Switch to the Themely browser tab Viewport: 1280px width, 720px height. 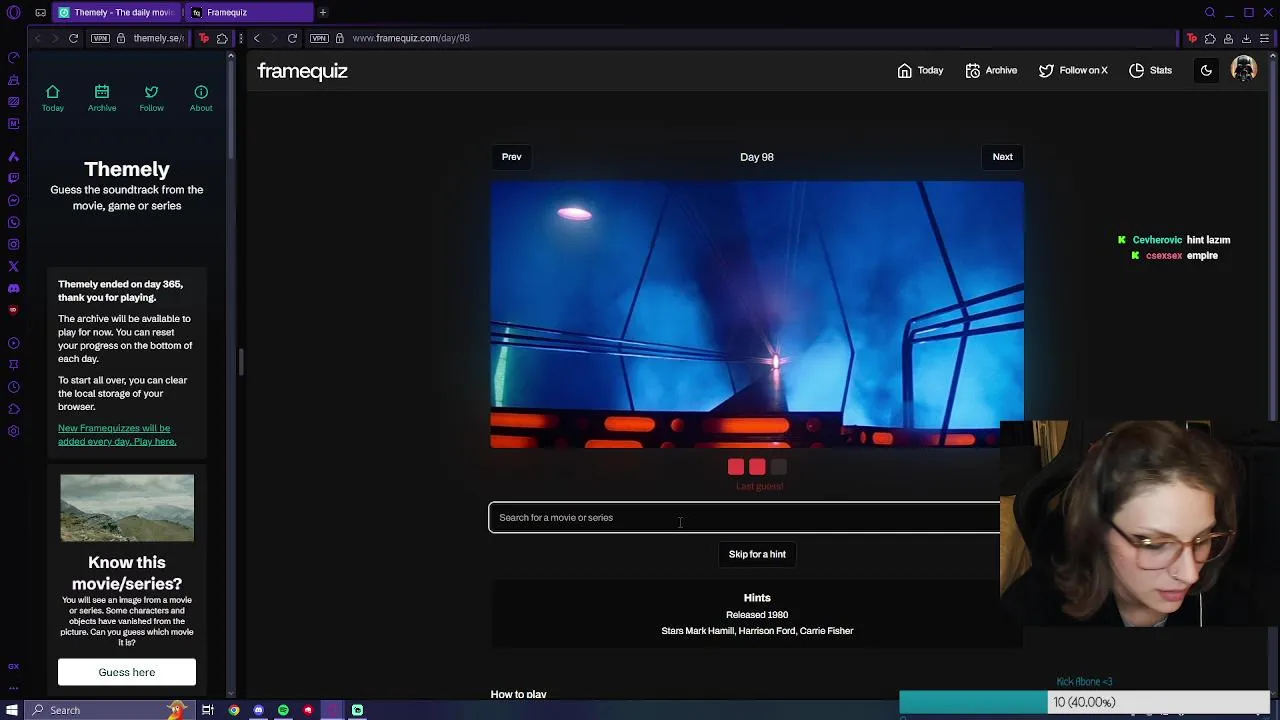pyautogui.click(x=117, y=12)
